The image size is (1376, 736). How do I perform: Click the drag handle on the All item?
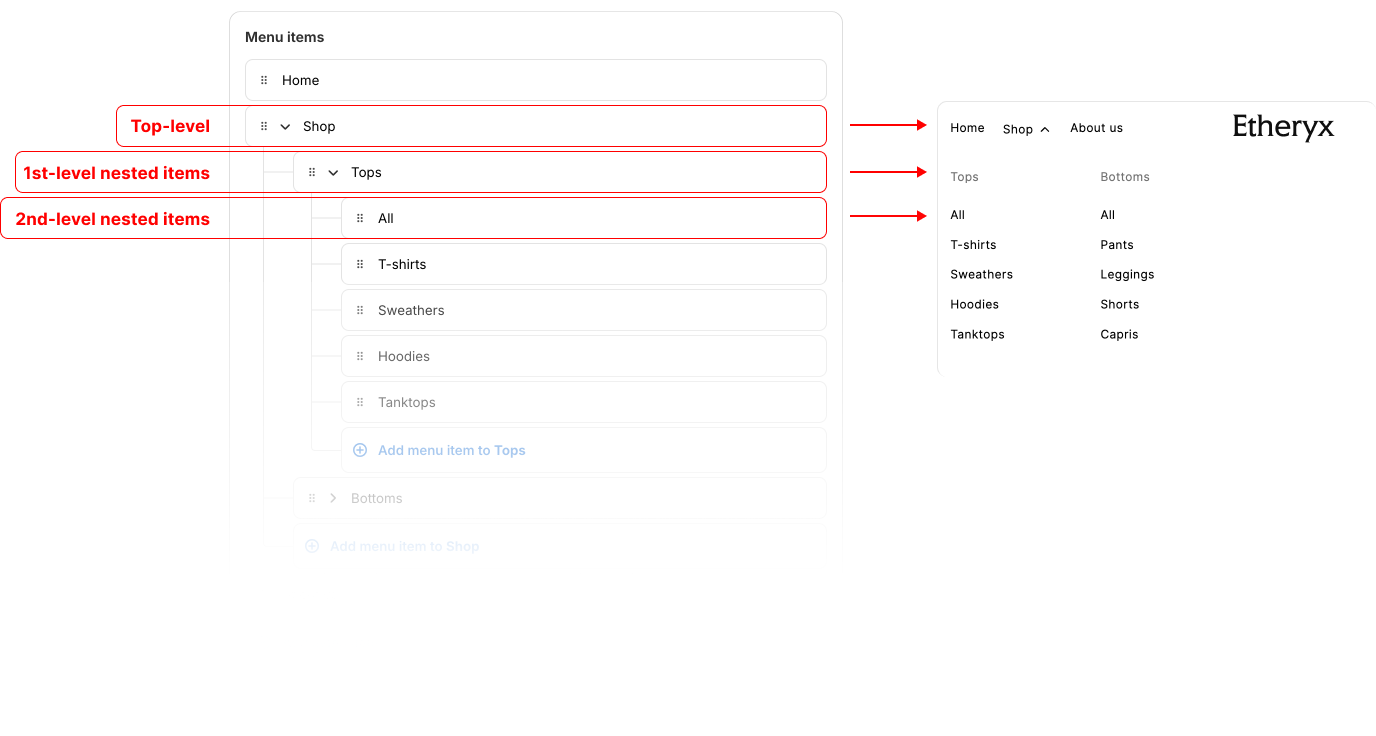[360, 218]
